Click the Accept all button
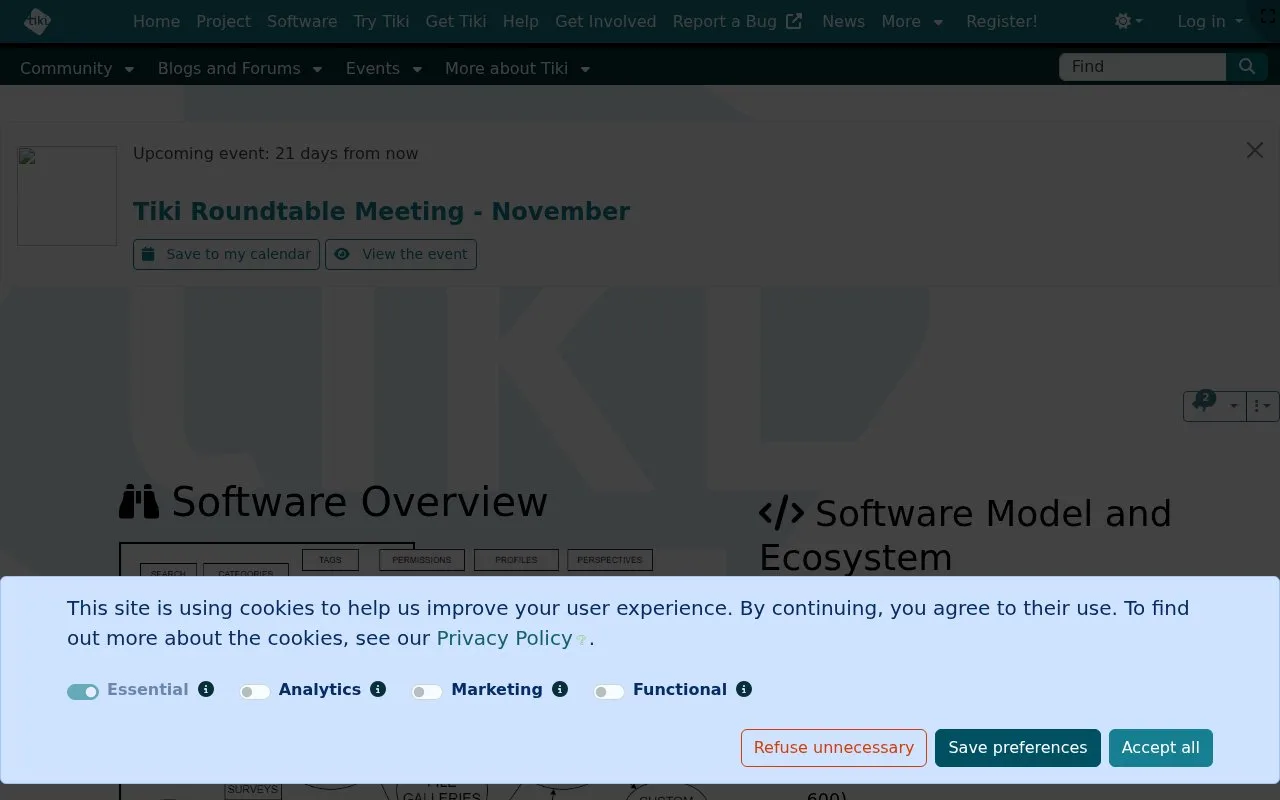 (x=1161, y=748)
